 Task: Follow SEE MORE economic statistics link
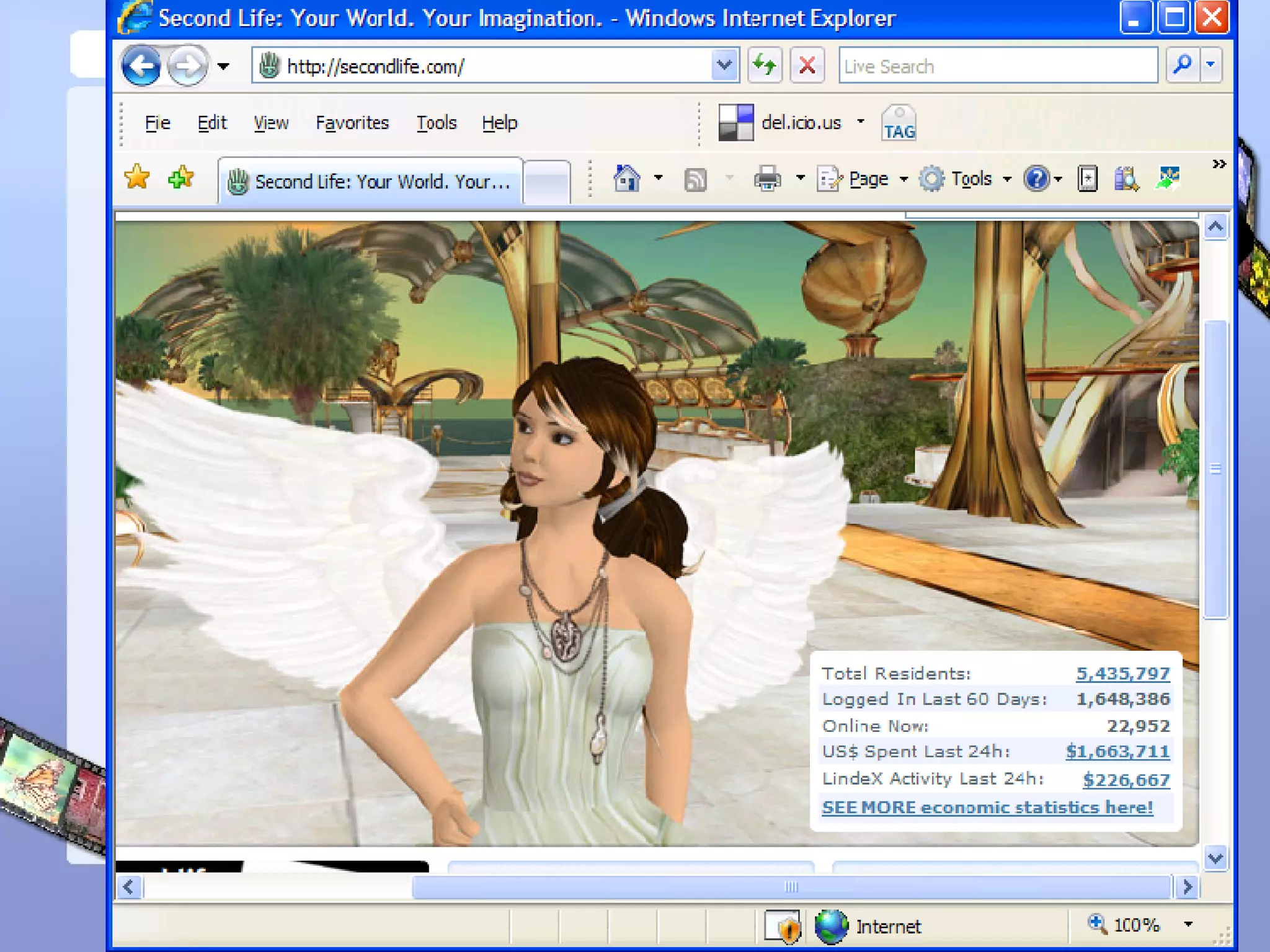pyautogui.click(x=987, y=807)
